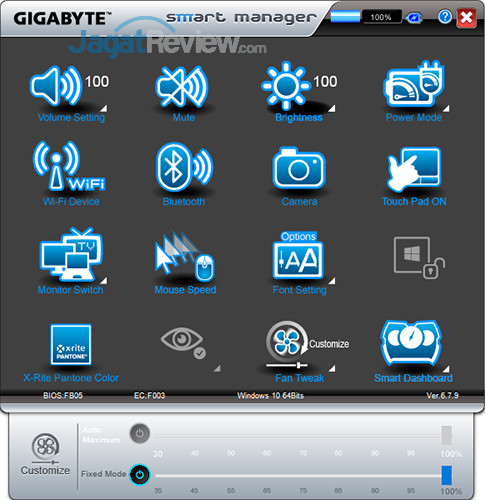Image resolution: width=485 pixels, height=500 pixels.
Task: Toggle the Wi-Fi Device antenna icon
Action: click(69, 166)
